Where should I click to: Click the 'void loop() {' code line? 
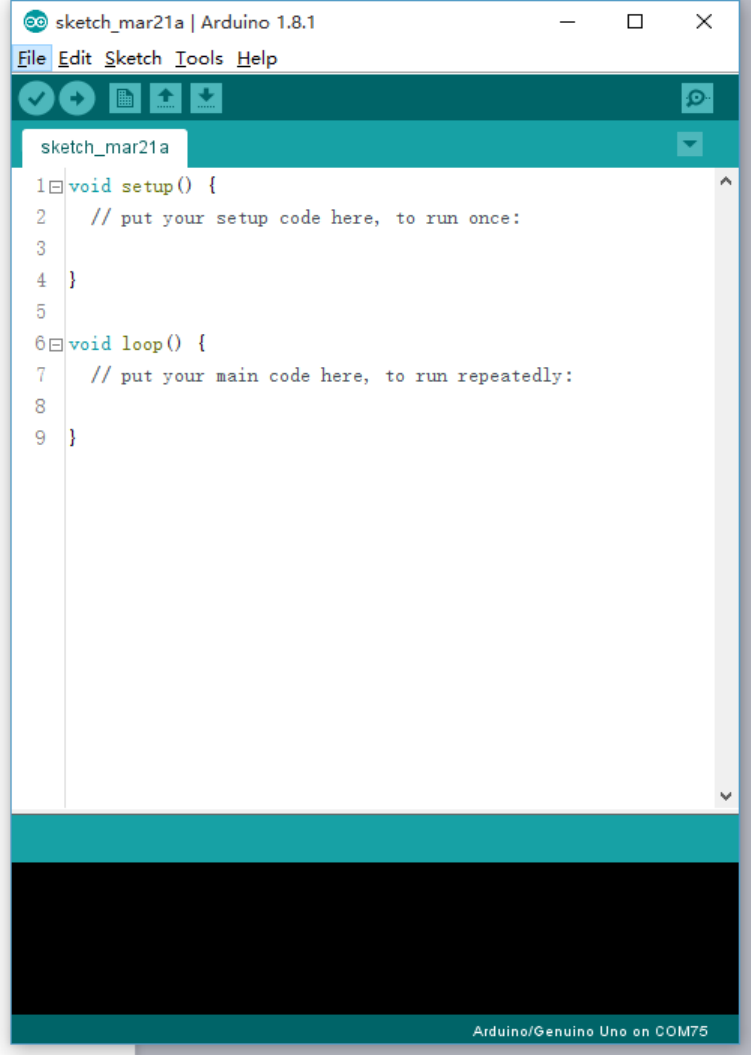click(137, 344)
